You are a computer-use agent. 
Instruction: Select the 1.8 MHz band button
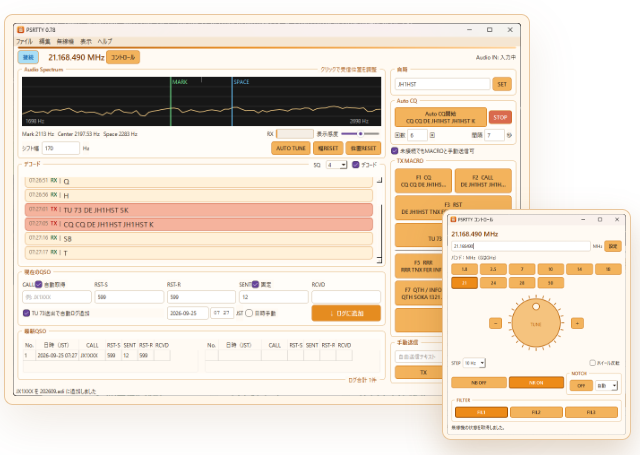point(464,269)
